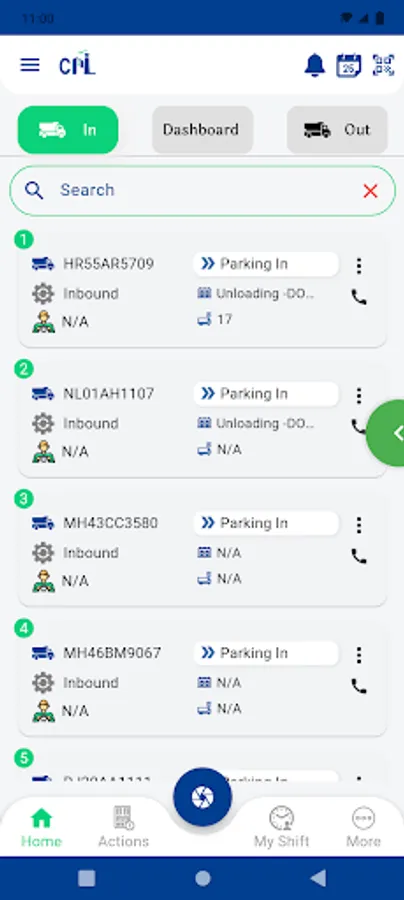404x900 pixels.
Task: Call driver of MH46BM9067
Action: [x=359, y=686]
